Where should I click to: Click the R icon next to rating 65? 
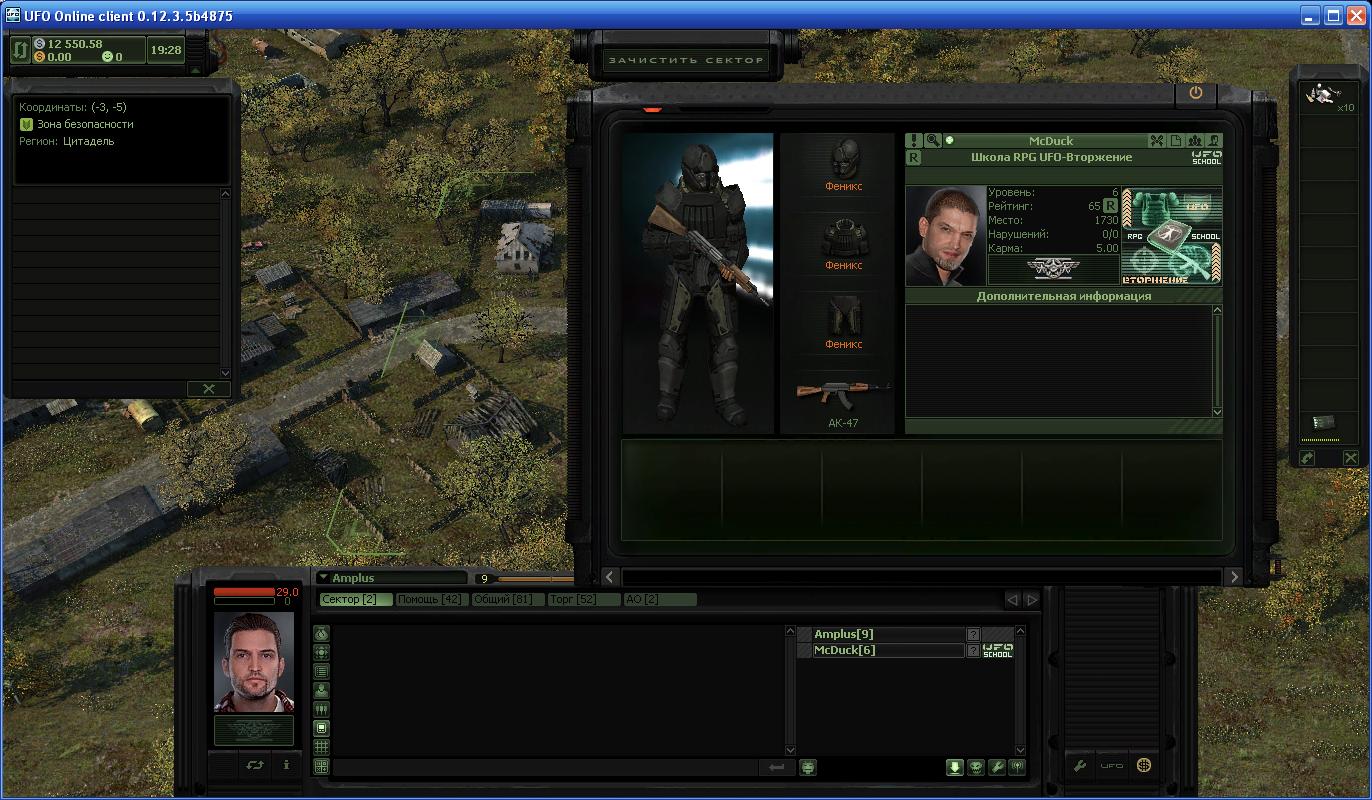[1110, 206]
